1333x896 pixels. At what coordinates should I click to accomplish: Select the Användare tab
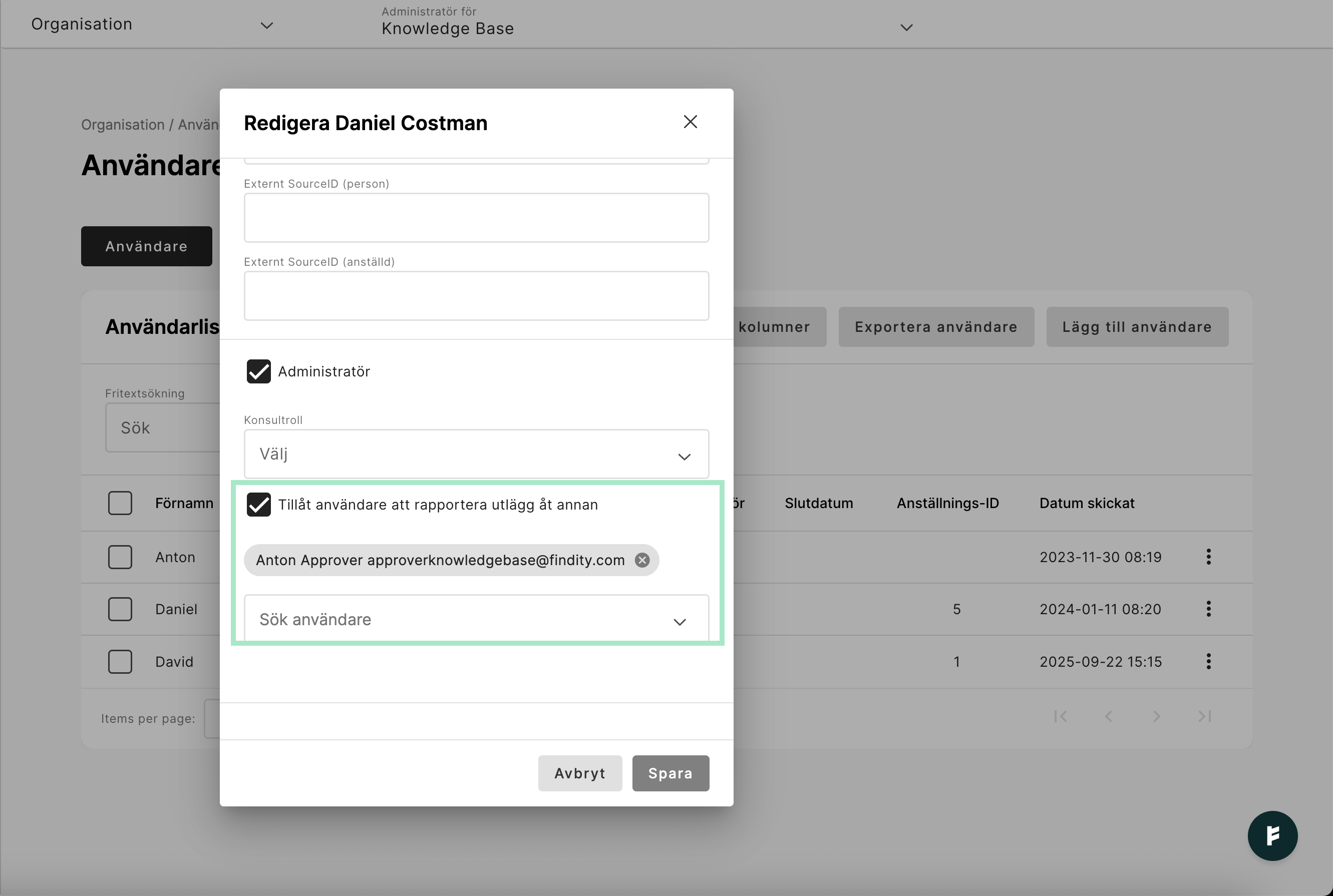click(146, 246)
